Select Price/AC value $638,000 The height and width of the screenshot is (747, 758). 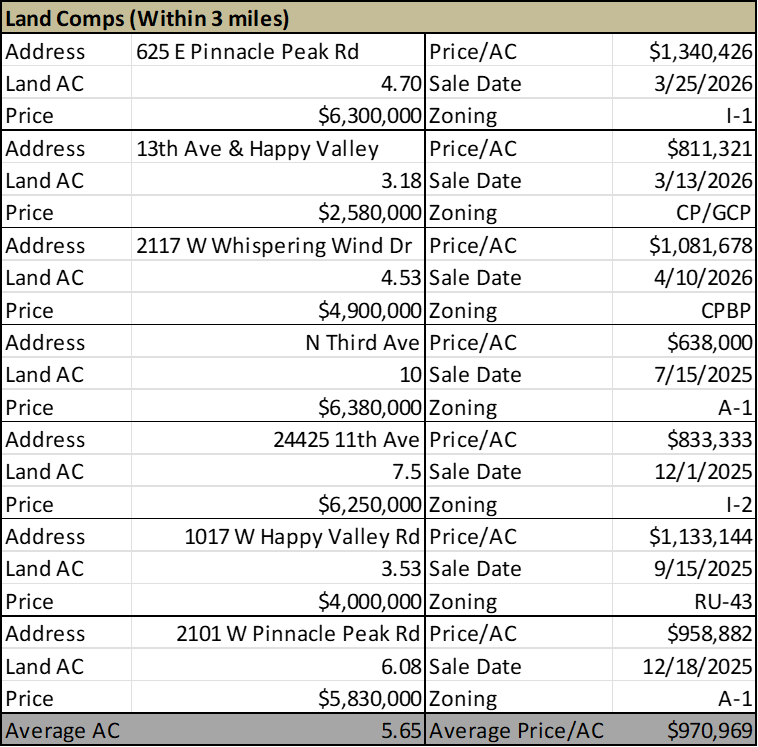(684, 342)
